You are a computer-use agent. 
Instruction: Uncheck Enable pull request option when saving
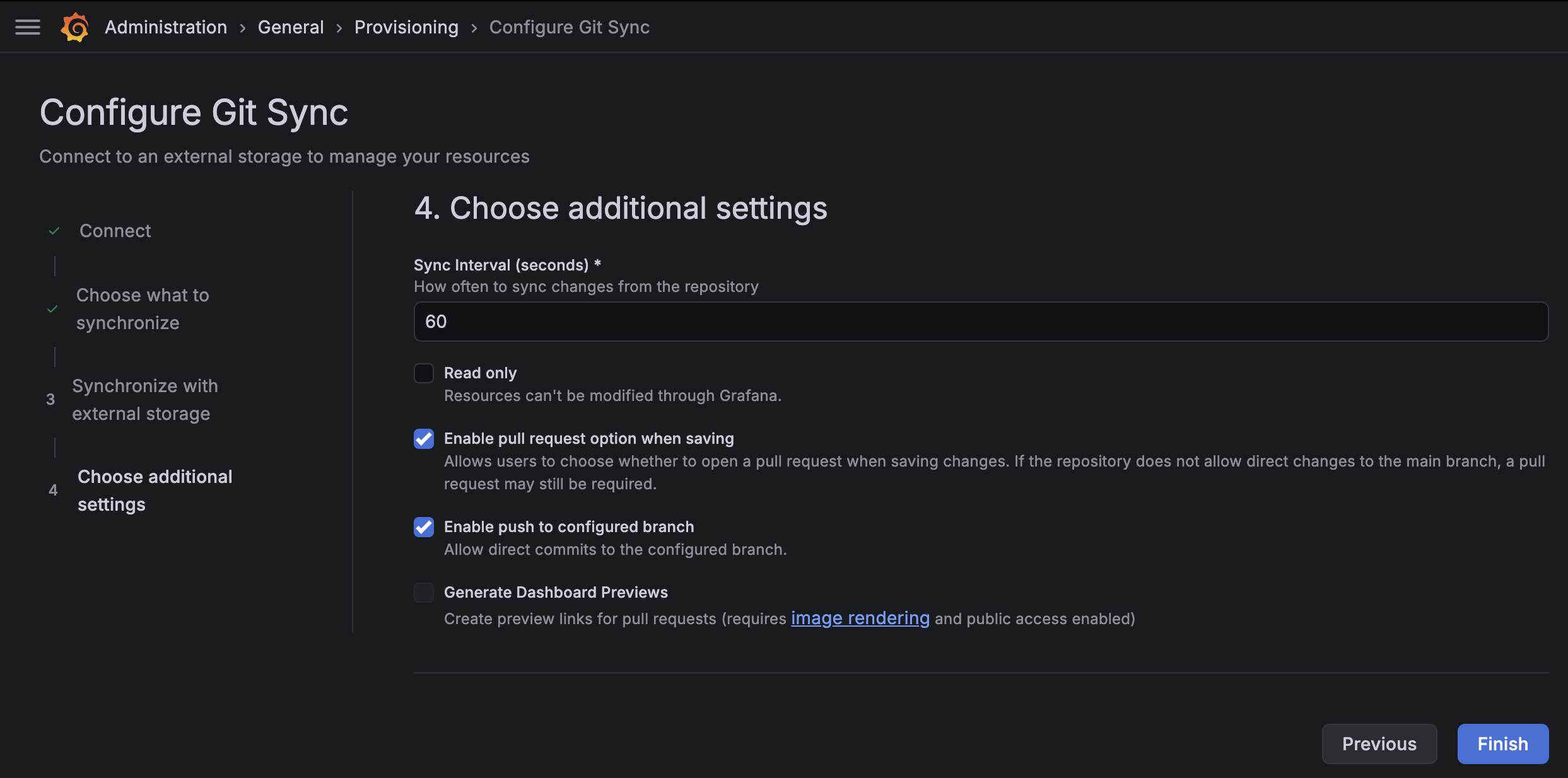(423, 439)
